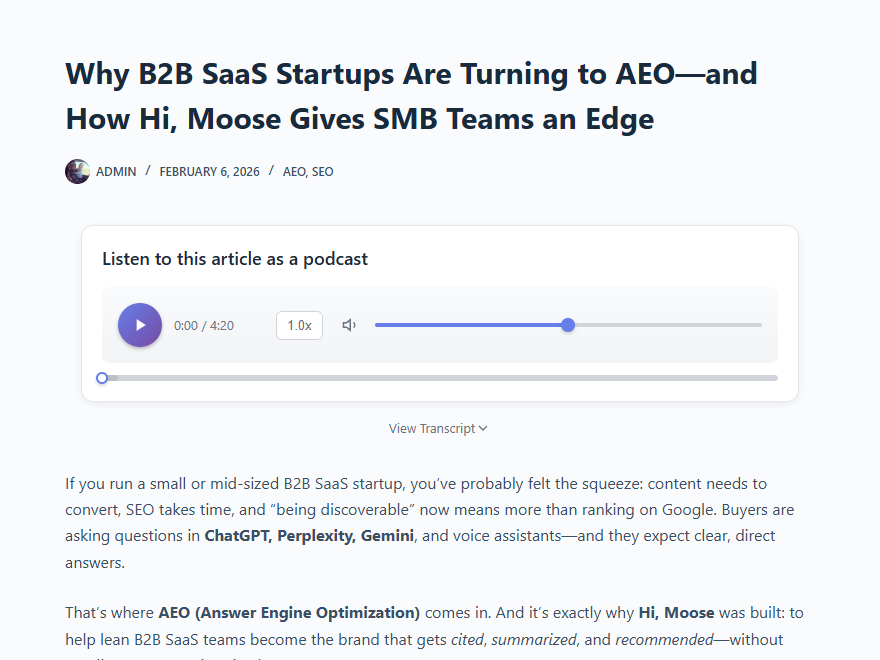This screenshot has width=880, height=660.
Task: Expand the View Transcript section
Action: (x=432, y=428)
